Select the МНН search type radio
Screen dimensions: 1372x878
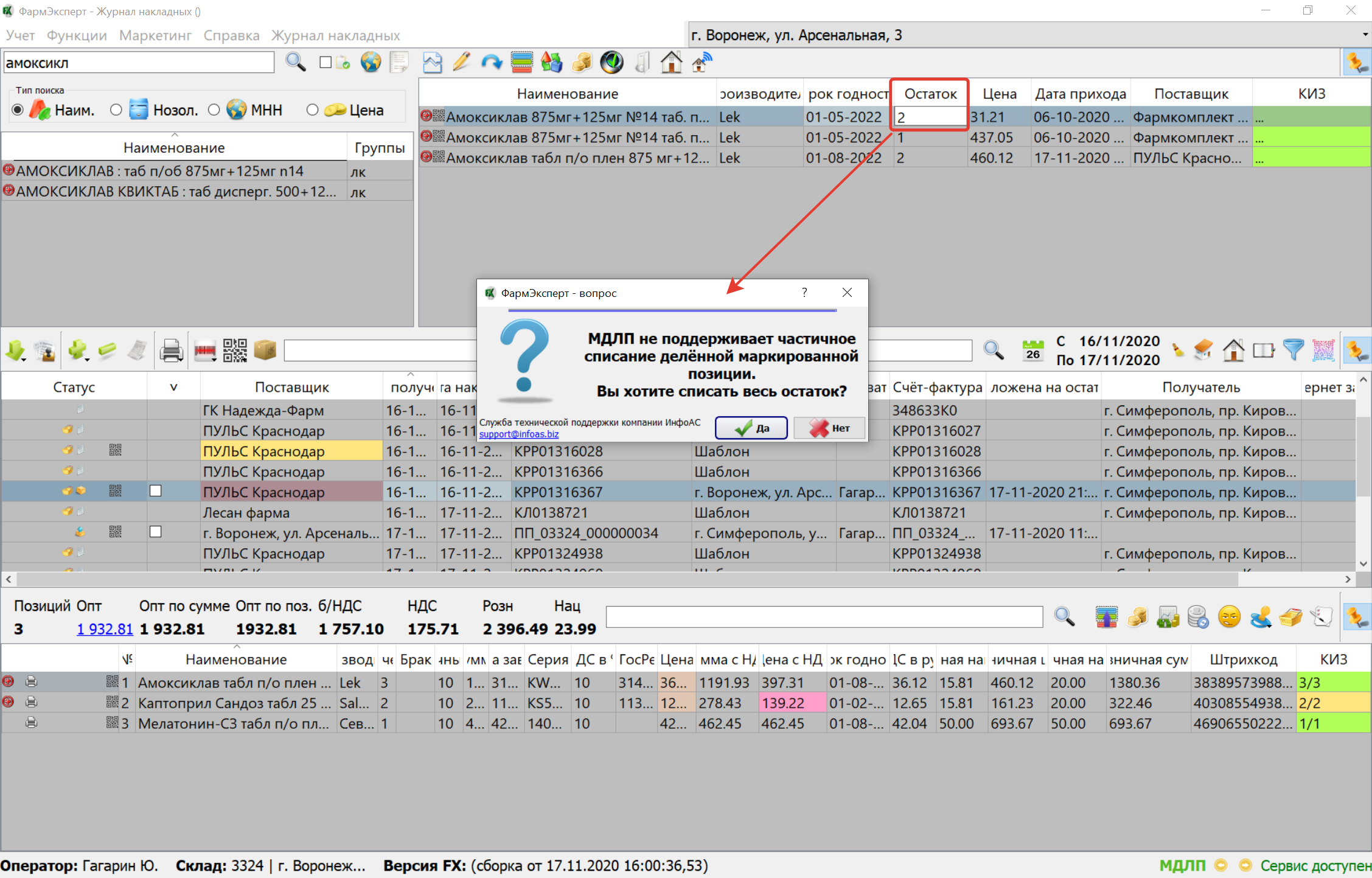tap(214, 110)
